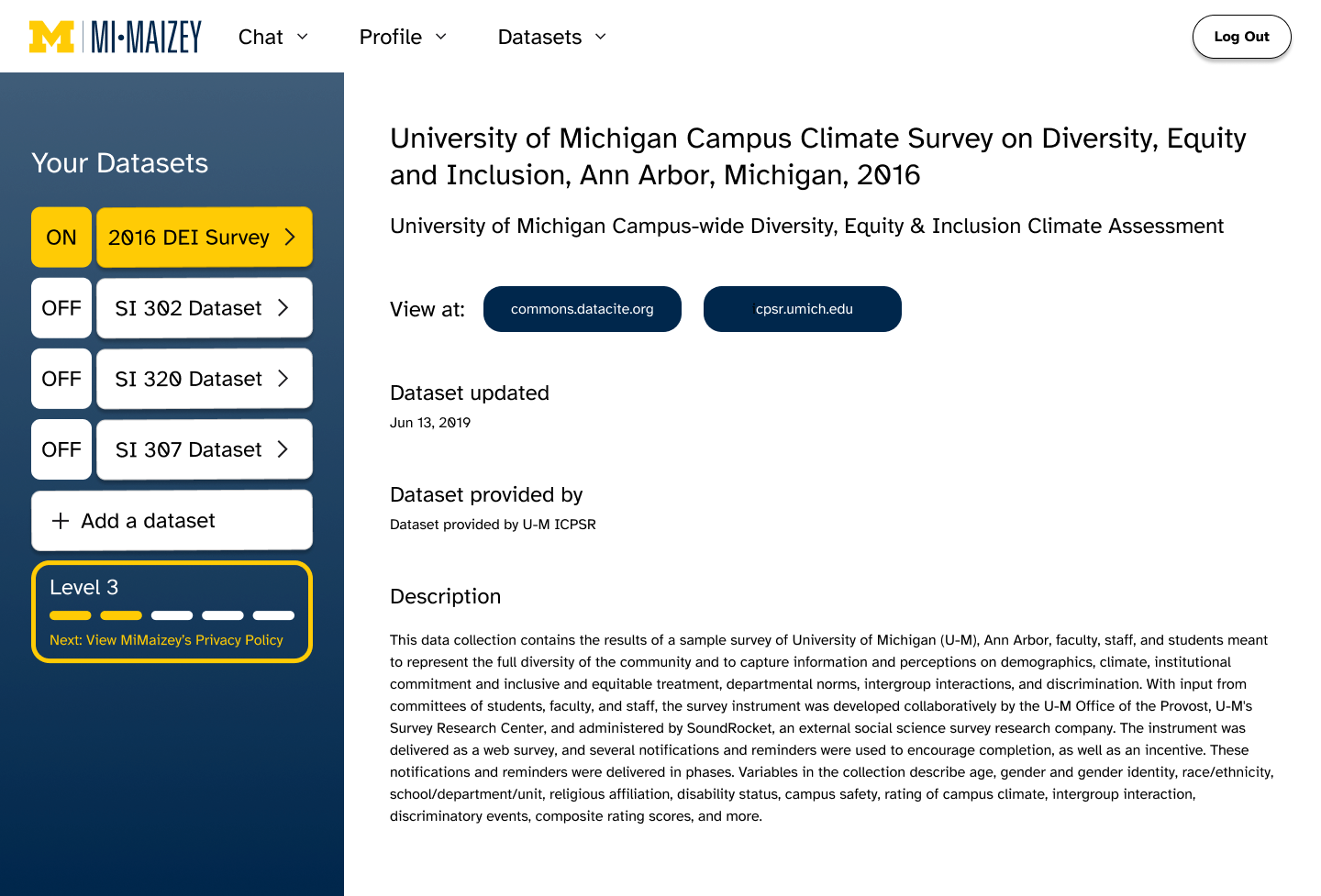Click the View at: label
The image size is (1321, 896).
point(427,309)
